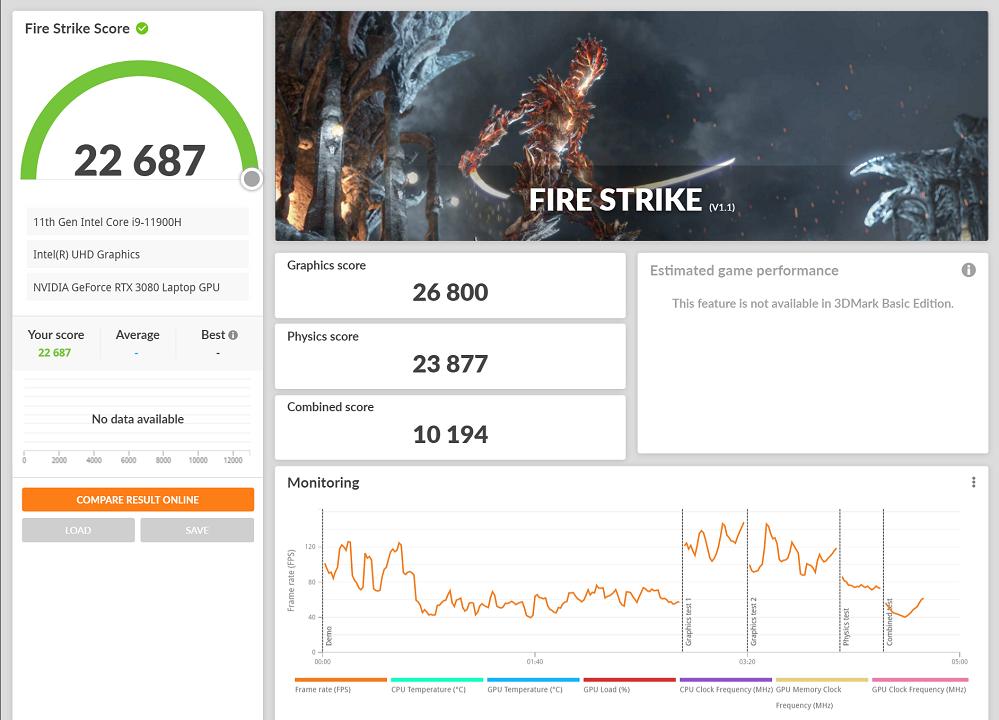Click the Physics test chart marker
Viewport: 999px width, 720px height.
coord(846,627)
